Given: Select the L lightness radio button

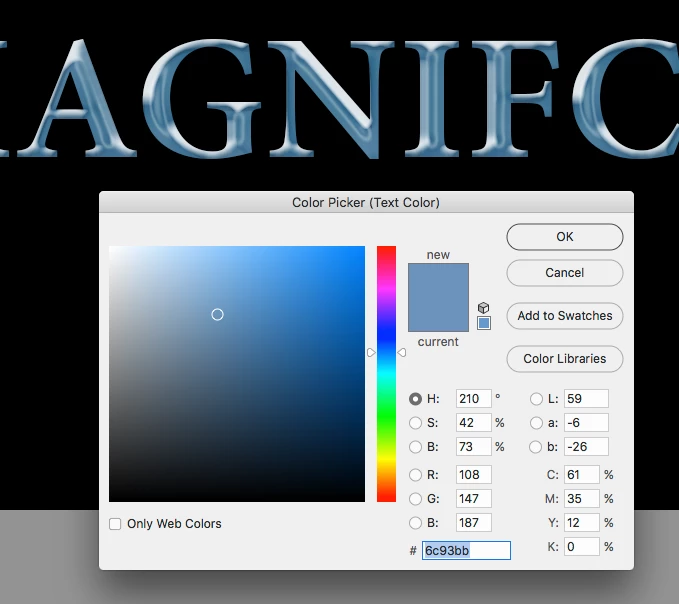Looking at the screenshot, I should click(x=536, y=399).
